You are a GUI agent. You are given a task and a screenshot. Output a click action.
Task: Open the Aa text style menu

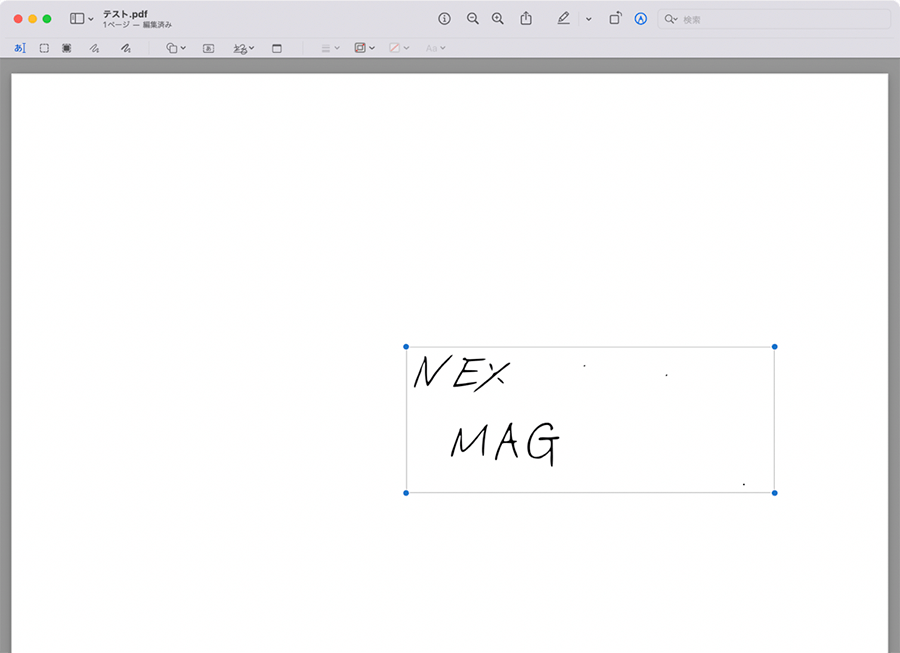435,48
